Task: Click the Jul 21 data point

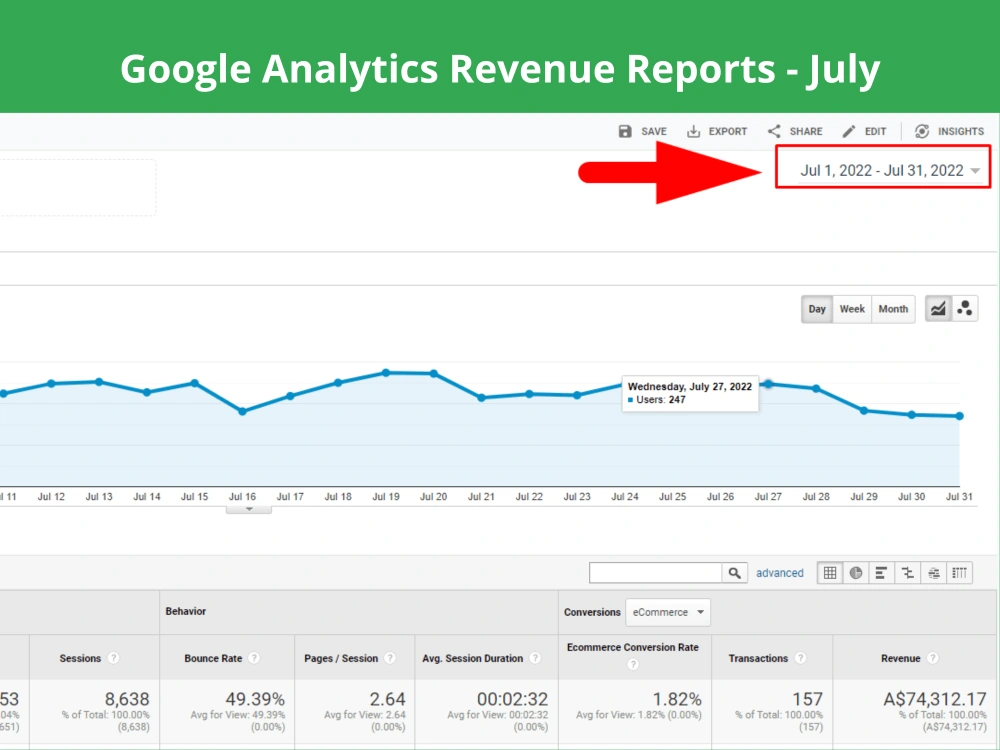Action: (x=482, y=397)
